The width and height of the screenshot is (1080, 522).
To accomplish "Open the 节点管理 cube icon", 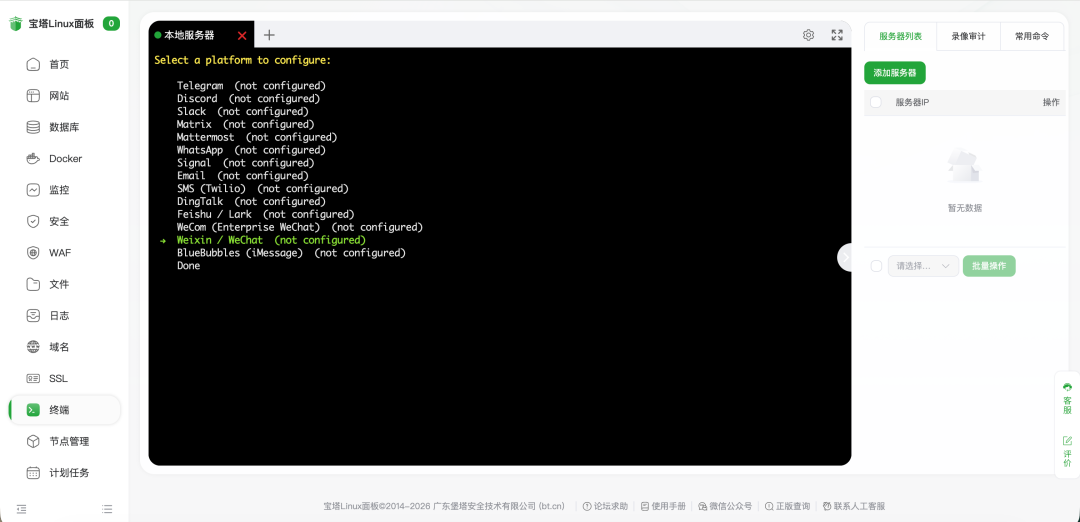I will (33, 441).
